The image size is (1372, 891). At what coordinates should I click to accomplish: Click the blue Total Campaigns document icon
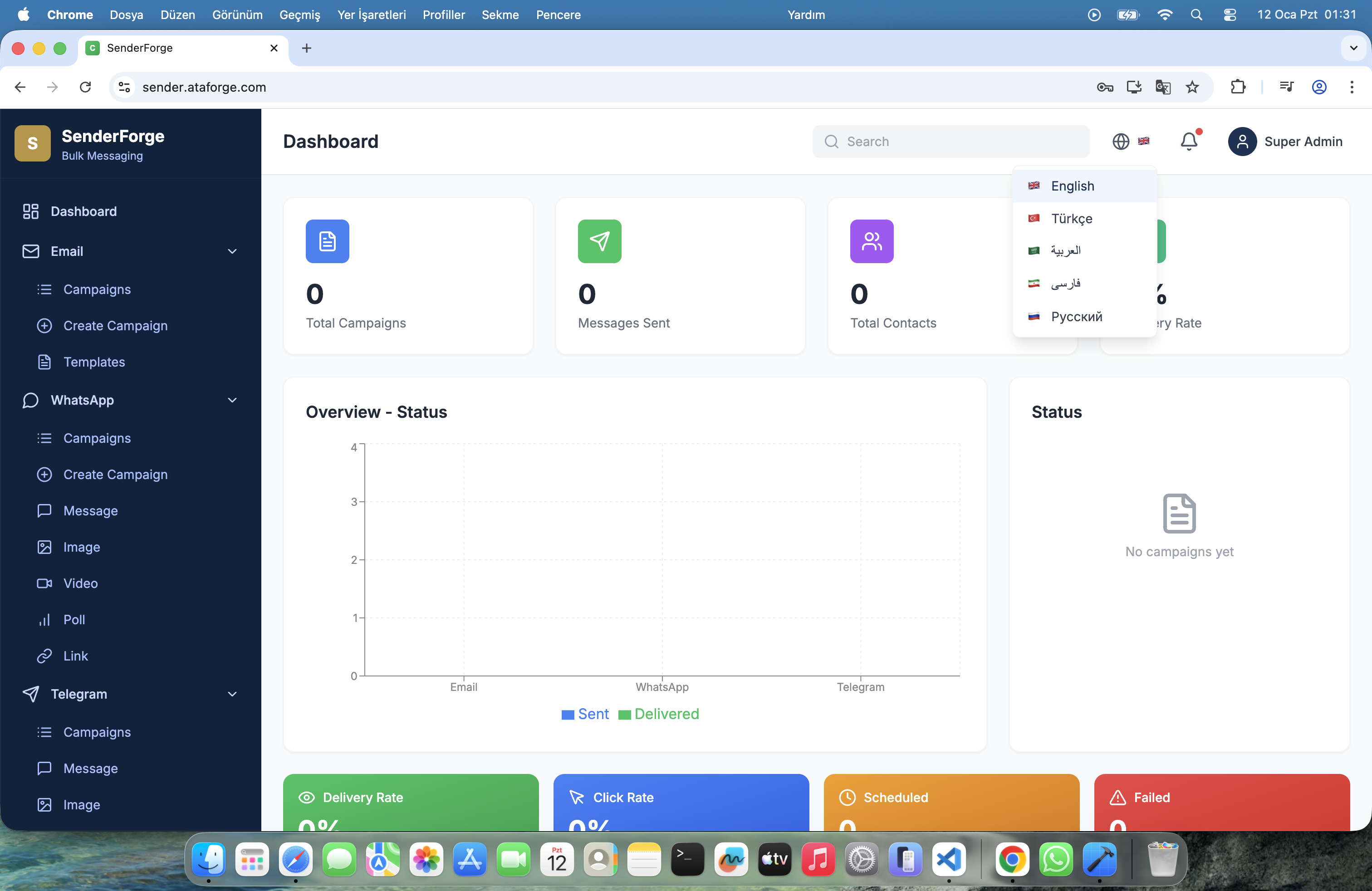coord(328,241)
